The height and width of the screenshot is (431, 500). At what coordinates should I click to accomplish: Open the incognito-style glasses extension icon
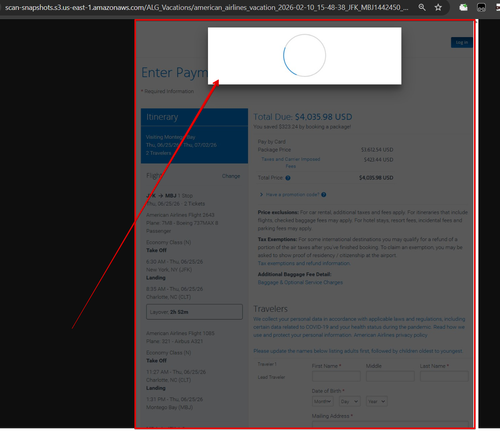tap(481, 7)
